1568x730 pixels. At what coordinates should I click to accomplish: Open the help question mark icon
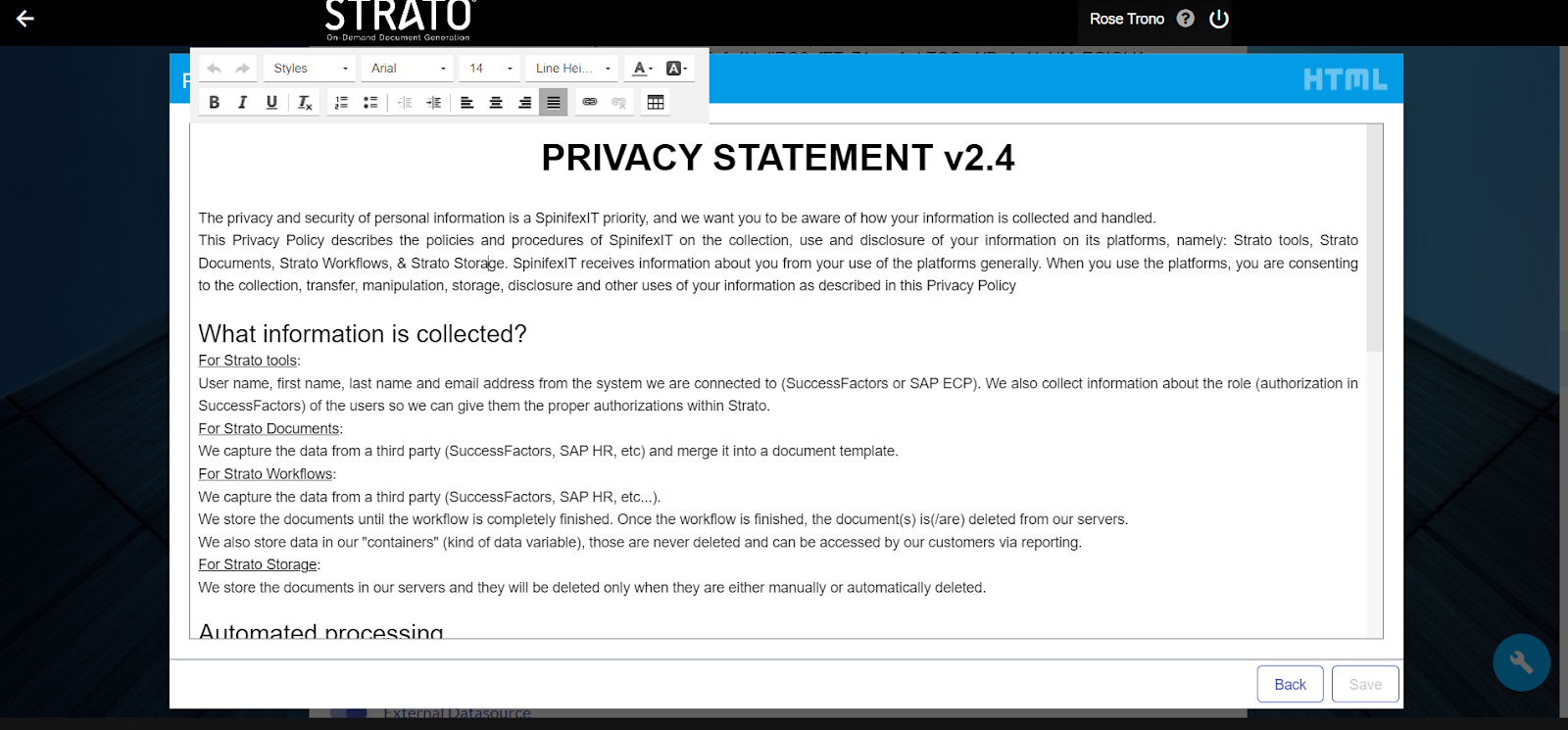1185,19
